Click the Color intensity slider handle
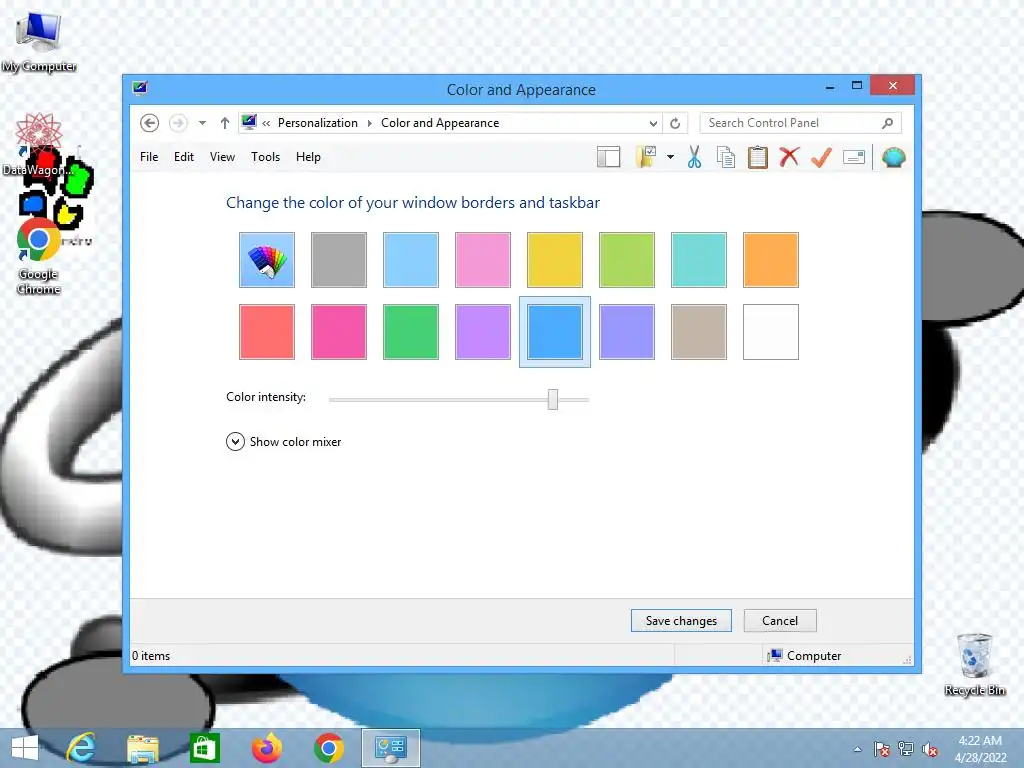1024x768 pixels. [x=553, y=399]
